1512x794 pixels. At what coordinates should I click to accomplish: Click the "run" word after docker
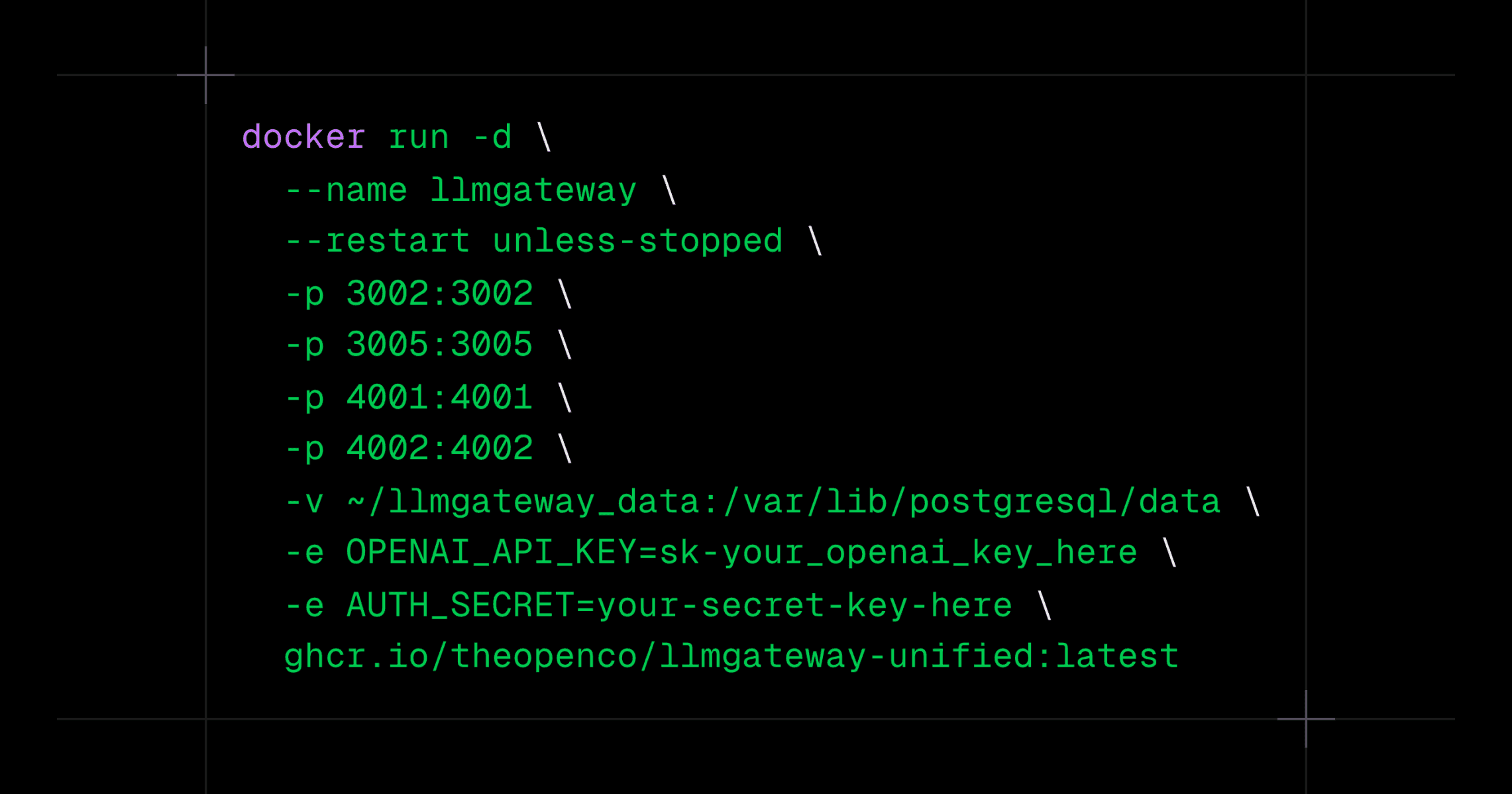pyautogui.click(x=419, y=138)
